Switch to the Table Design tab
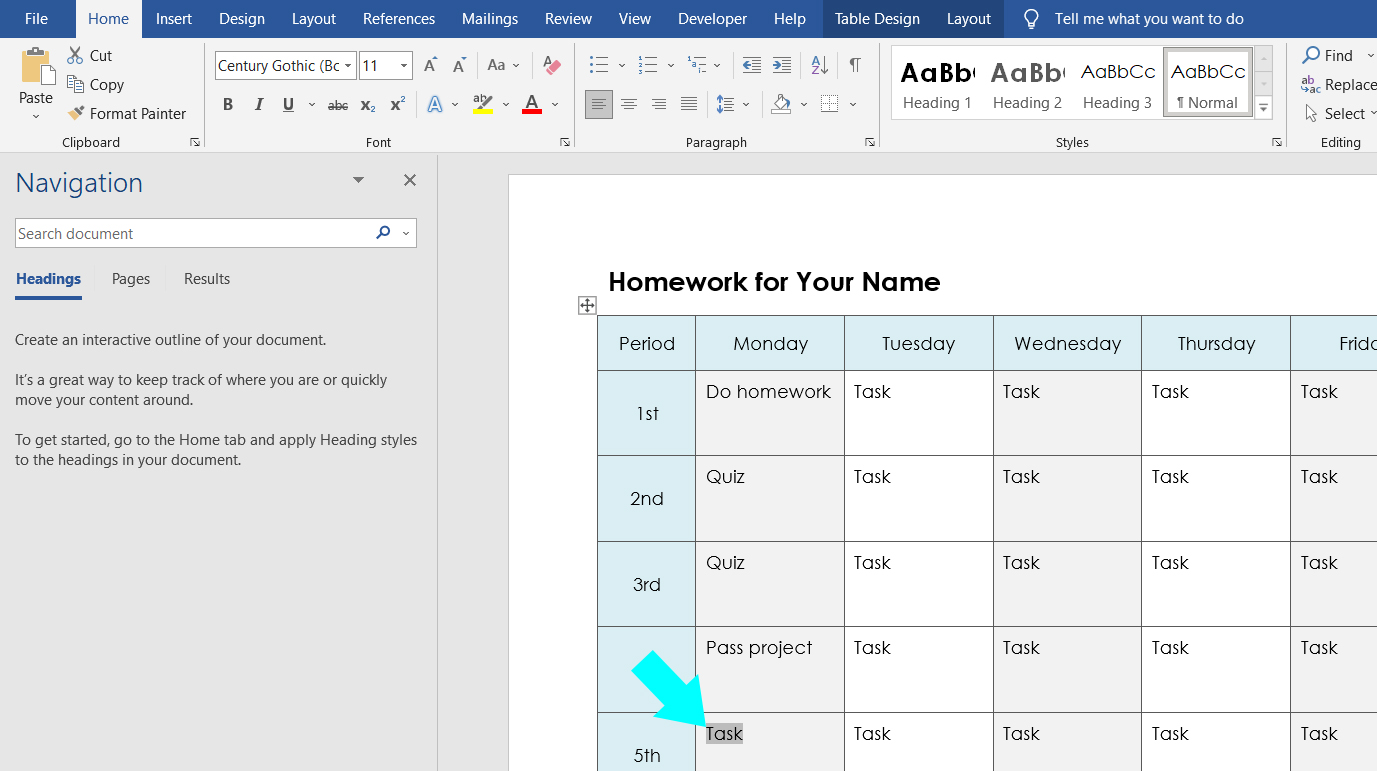1377x771 pixels. coord(875,18)
